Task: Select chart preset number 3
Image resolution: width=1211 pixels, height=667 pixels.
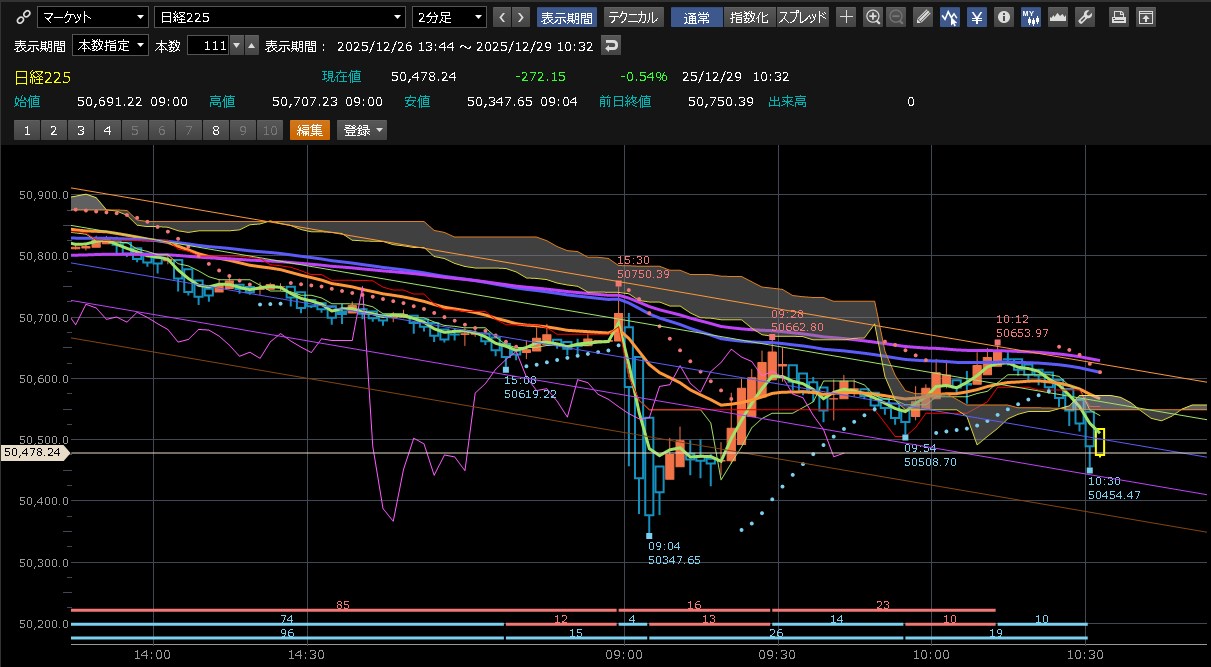Action: 80,130
